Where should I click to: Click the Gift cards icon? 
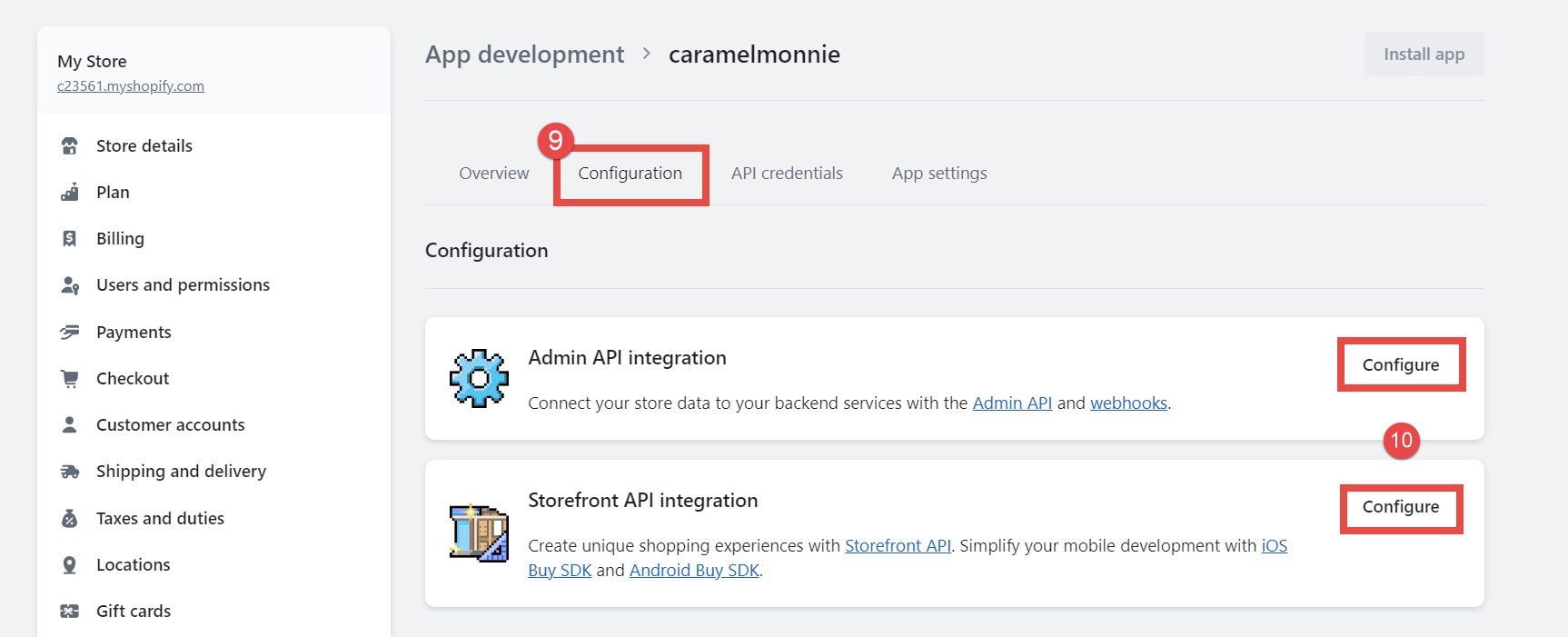click(69, 611)
